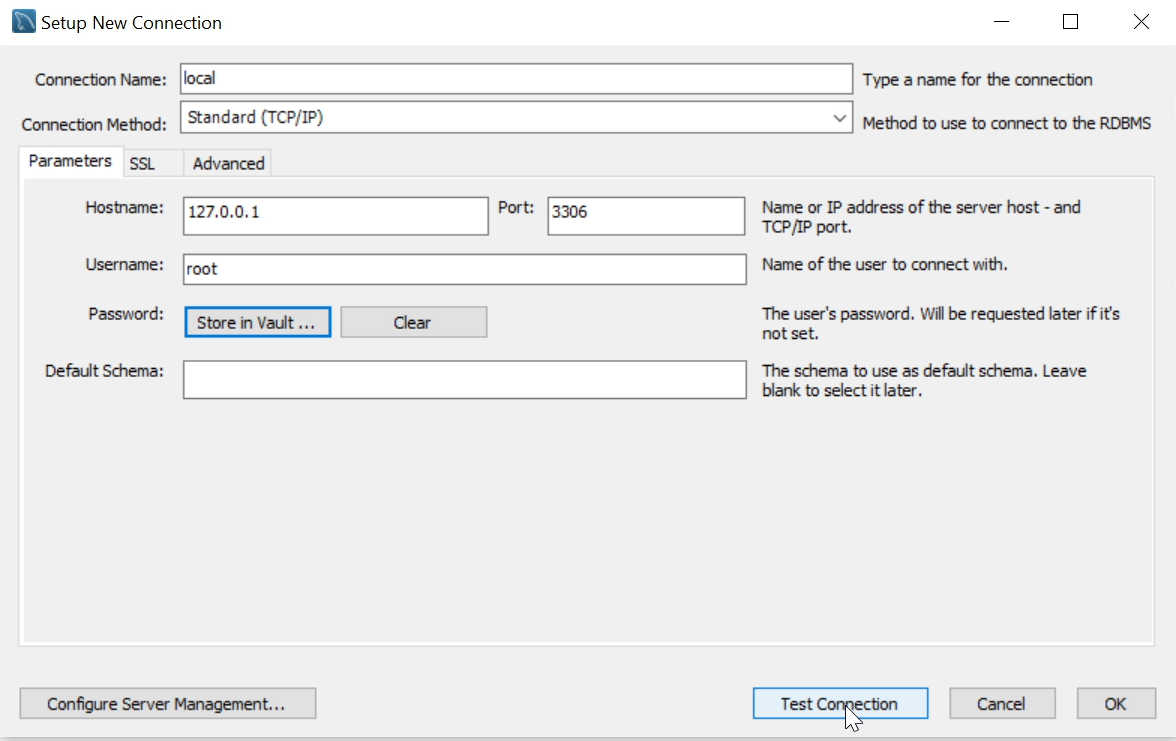The image size is (1176, 741).
Task: Clear the stored password
Action: point(413,322)
